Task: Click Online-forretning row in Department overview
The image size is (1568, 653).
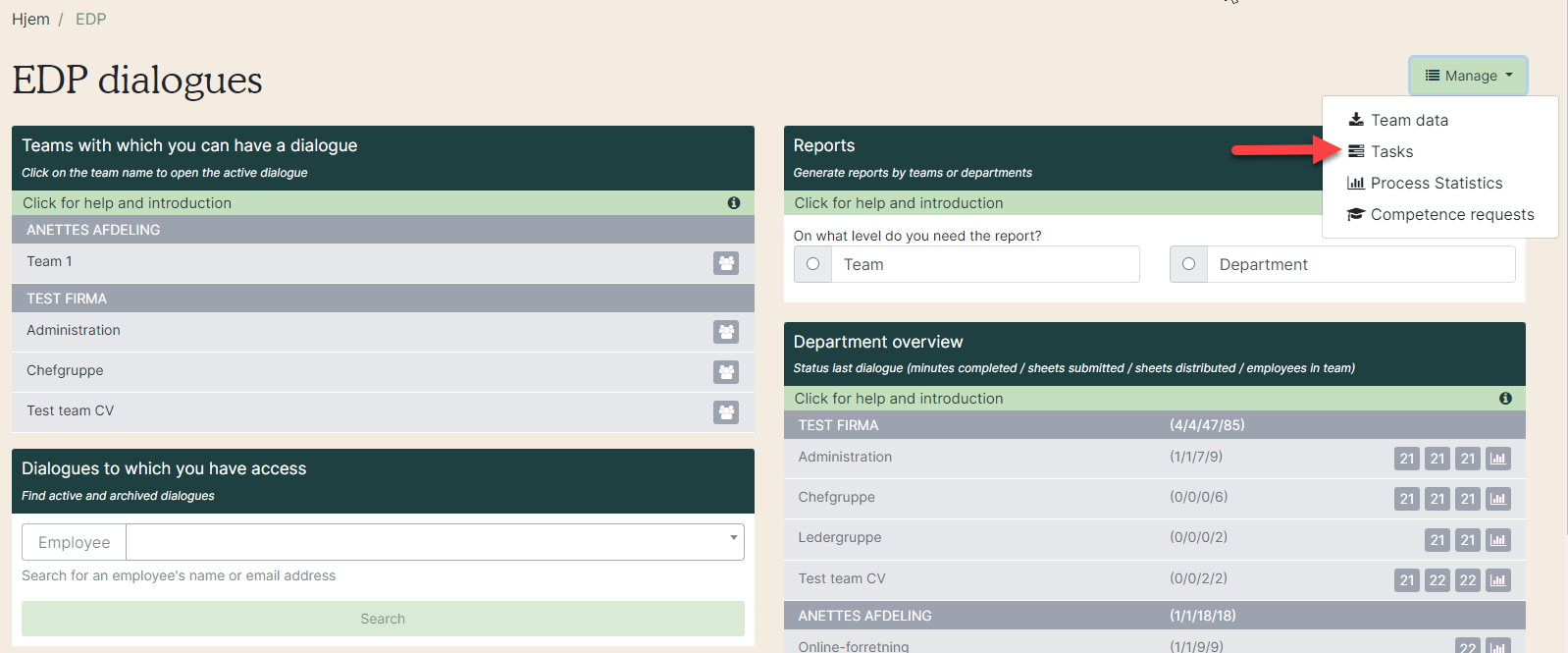Action: point(854,646)
